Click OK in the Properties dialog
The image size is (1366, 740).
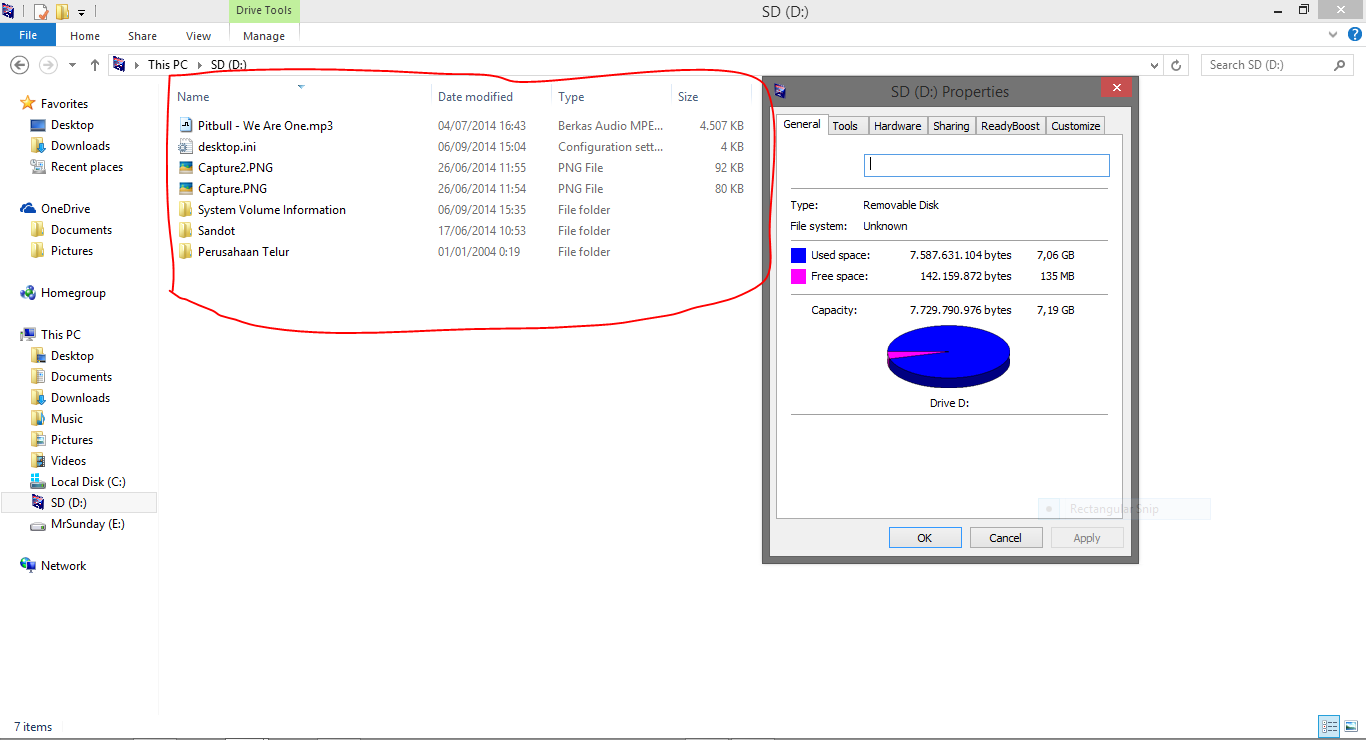[925, 538]
